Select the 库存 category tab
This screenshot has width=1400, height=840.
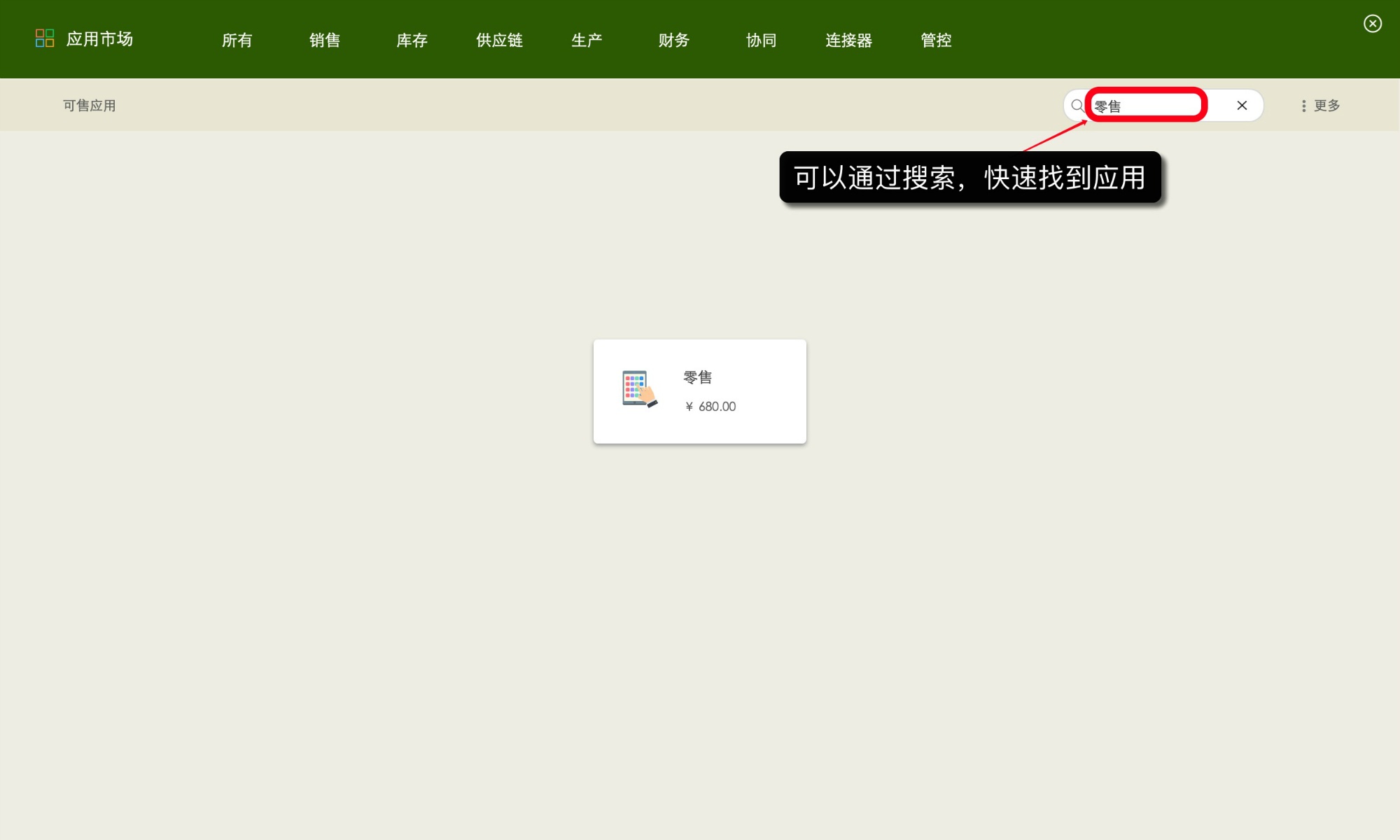(x=412, y=40)
